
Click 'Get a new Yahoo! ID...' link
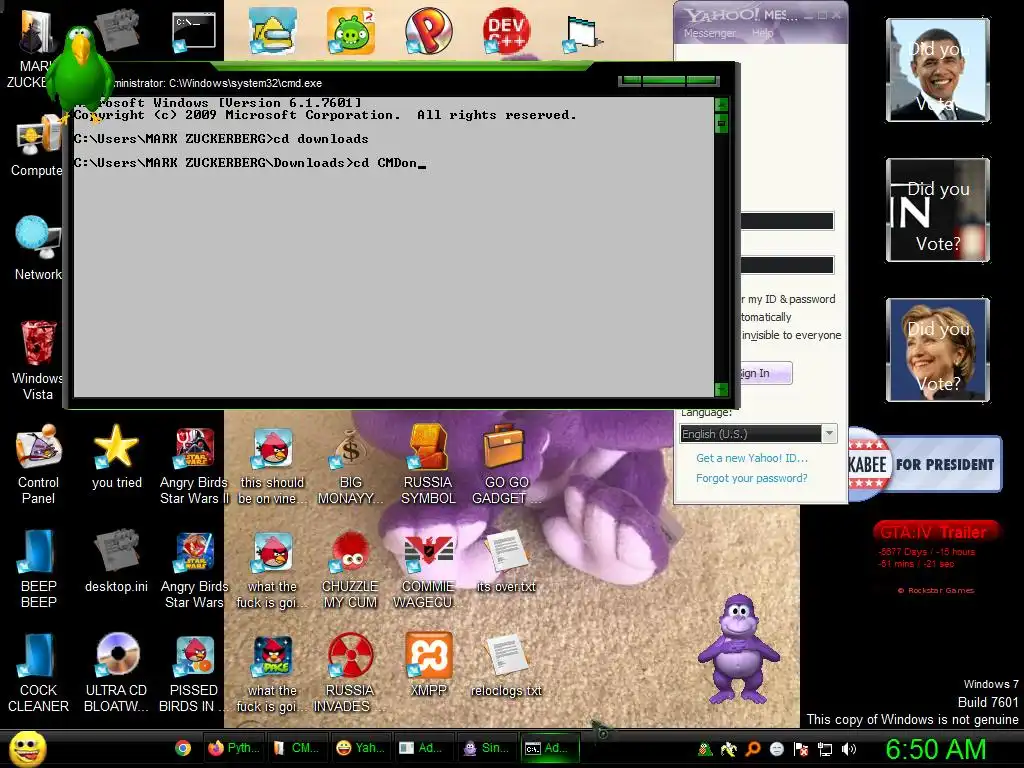click(x=752, y=458)
